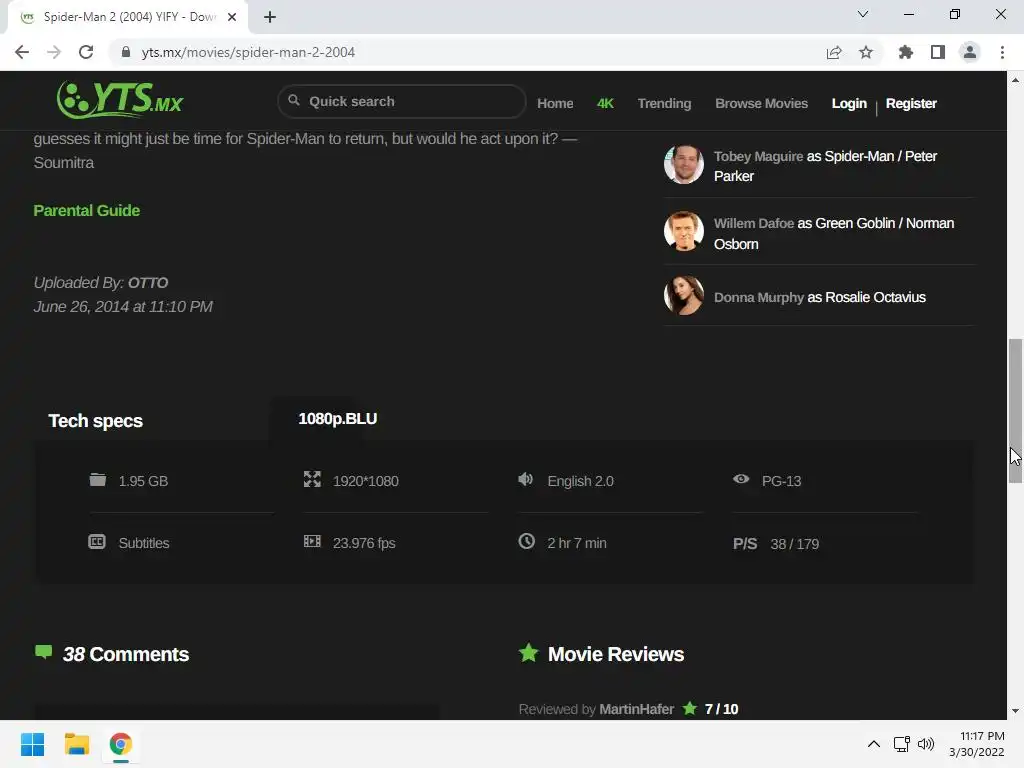Click the closed captions Subtitles icon
The width and height of the screenshot is (1024, 768).
97,541
